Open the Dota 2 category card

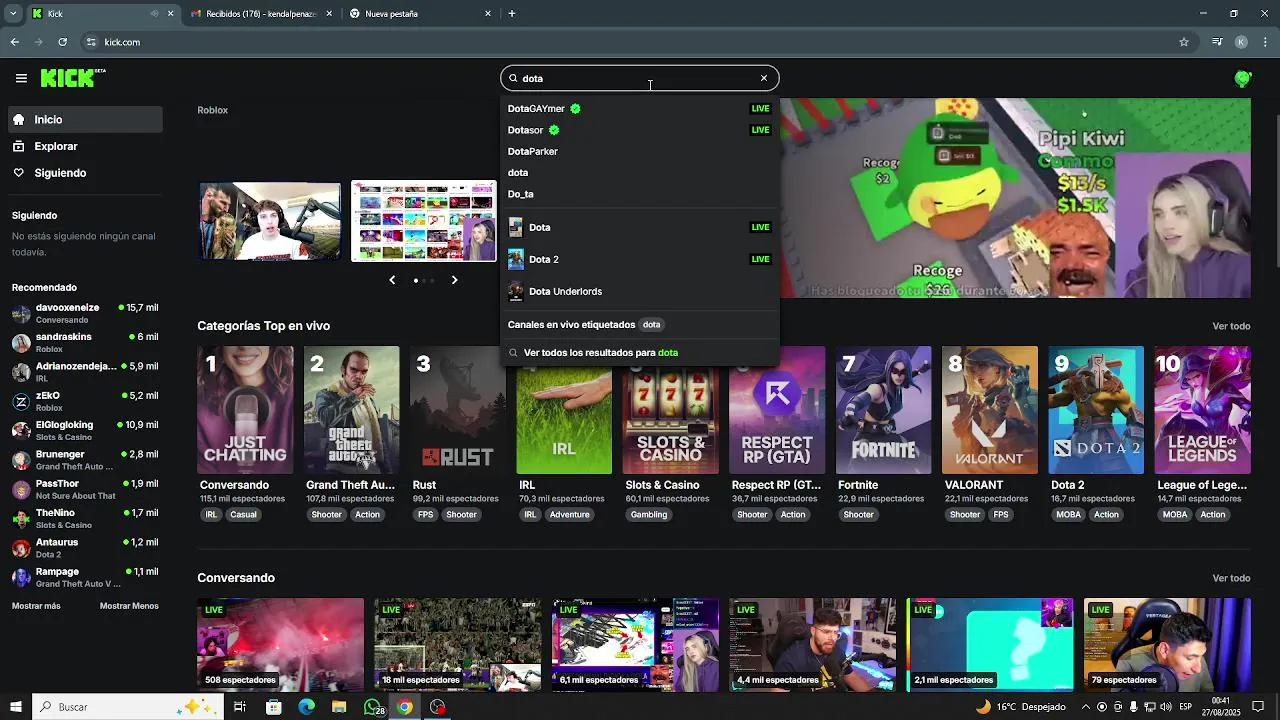pos(1096,410)
